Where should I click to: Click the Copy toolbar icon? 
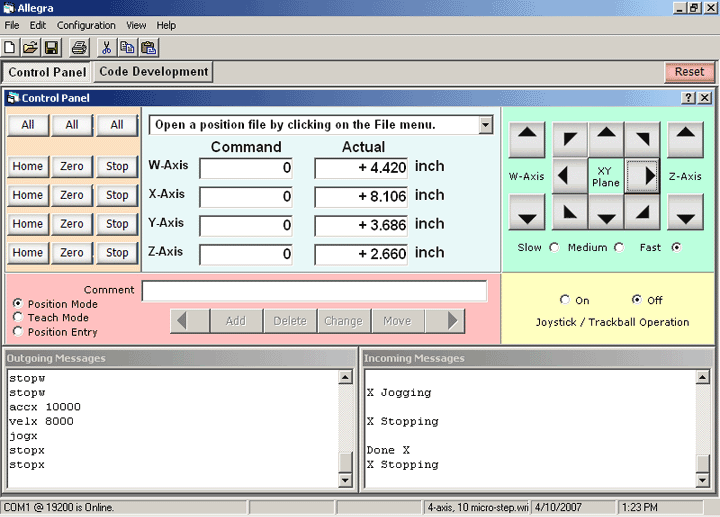click(x=127, y=48)
